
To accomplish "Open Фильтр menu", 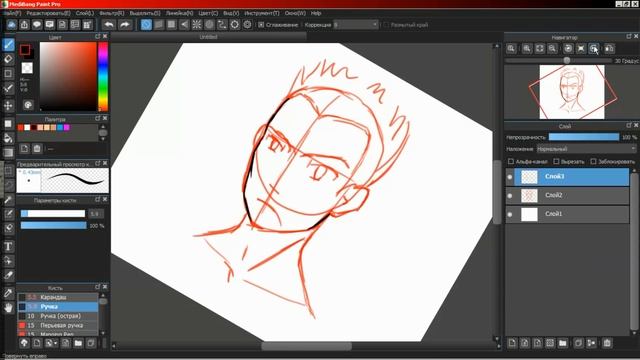I will pyautogui.click(x=111, y=13).
